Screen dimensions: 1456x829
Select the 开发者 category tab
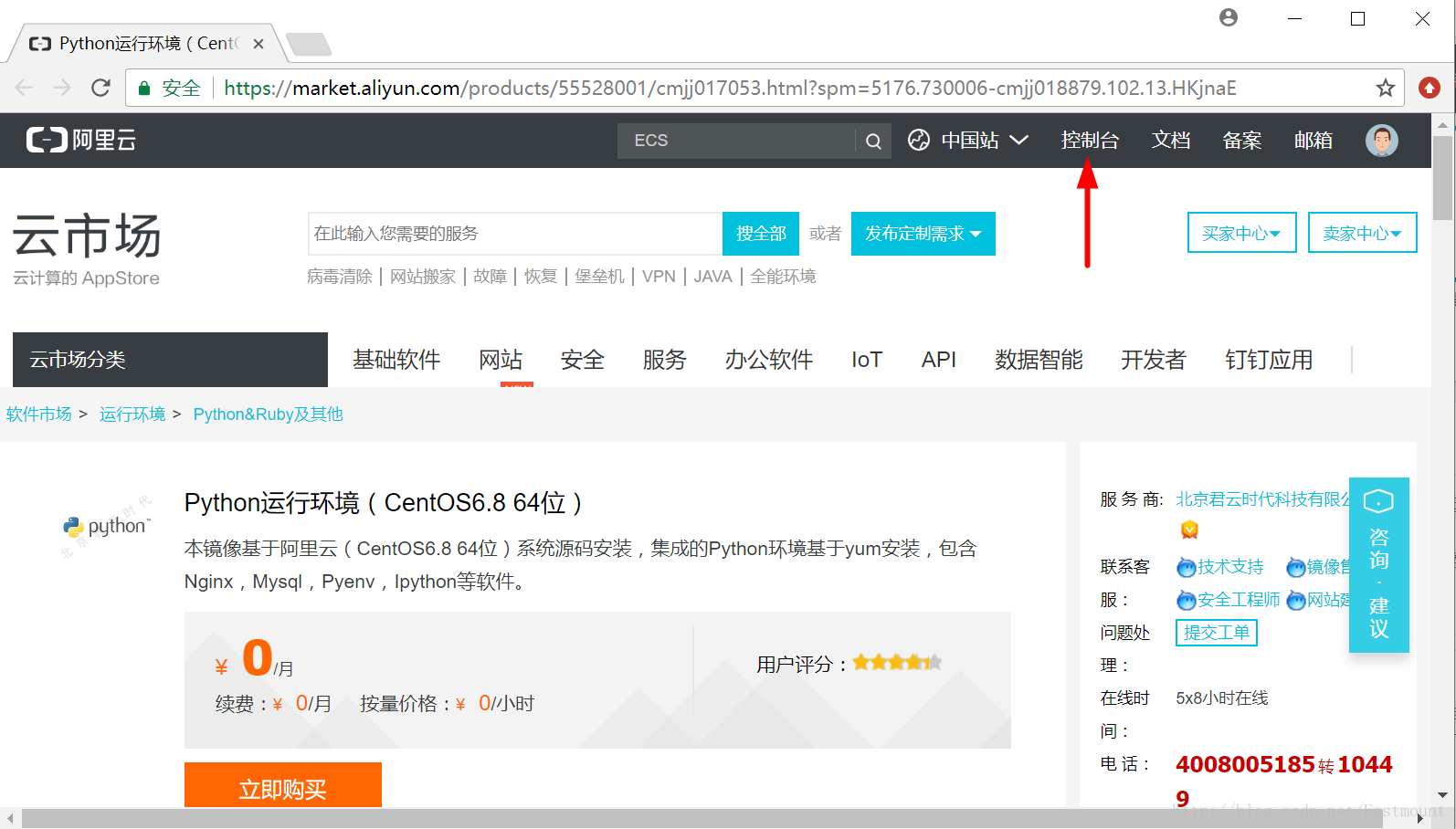click(x=1154, y=360)
